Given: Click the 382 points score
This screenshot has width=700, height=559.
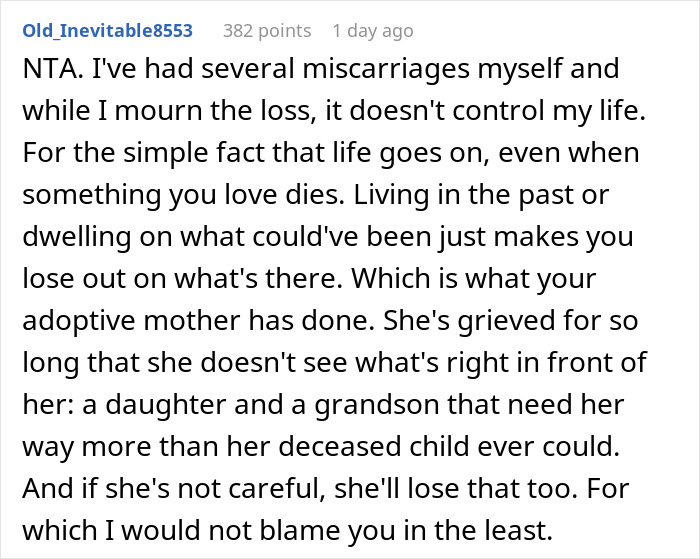Looking at the screenshot, I should [267, 31].
